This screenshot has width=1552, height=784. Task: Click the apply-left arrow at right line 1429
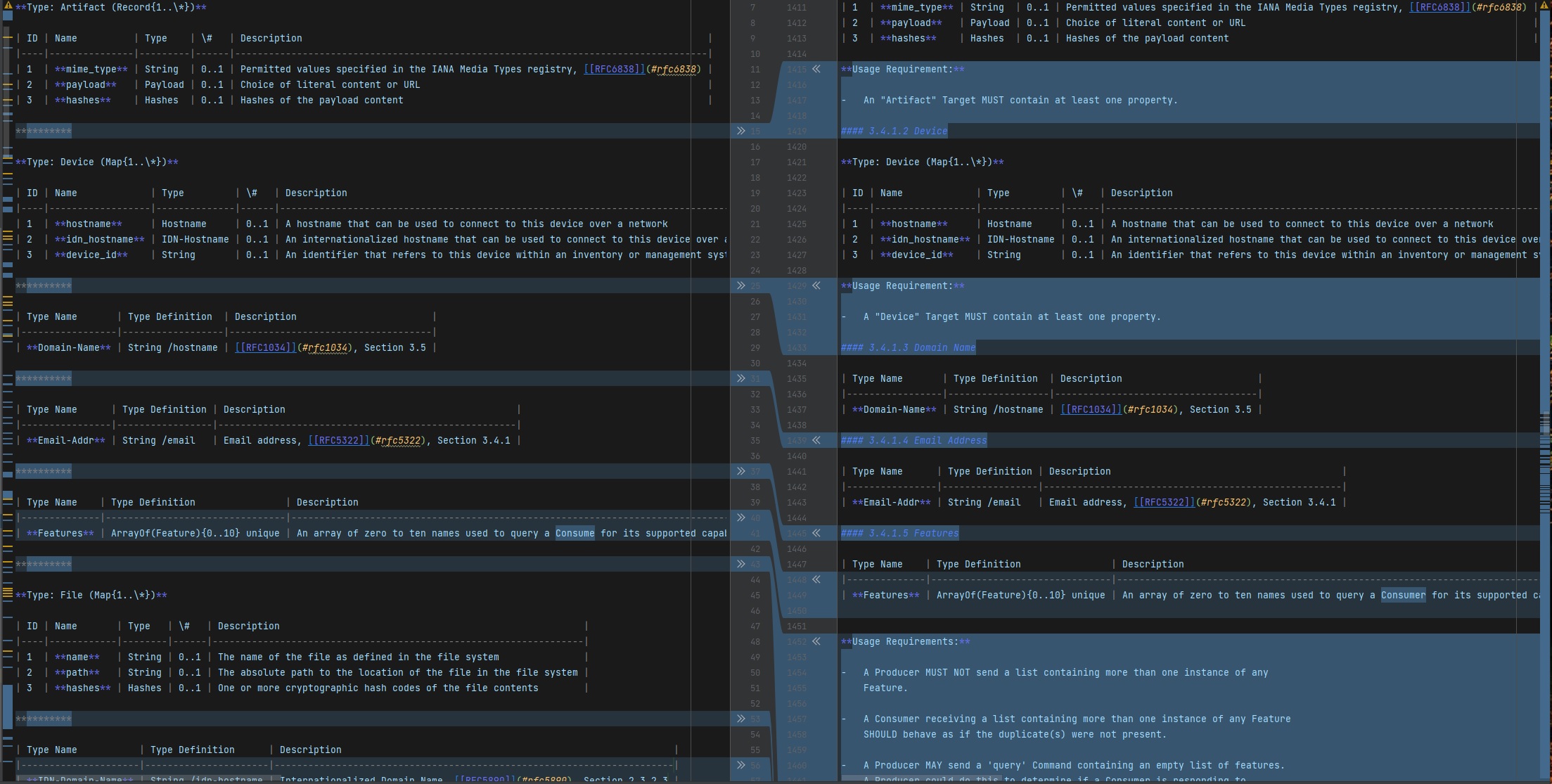pos(816,285)
